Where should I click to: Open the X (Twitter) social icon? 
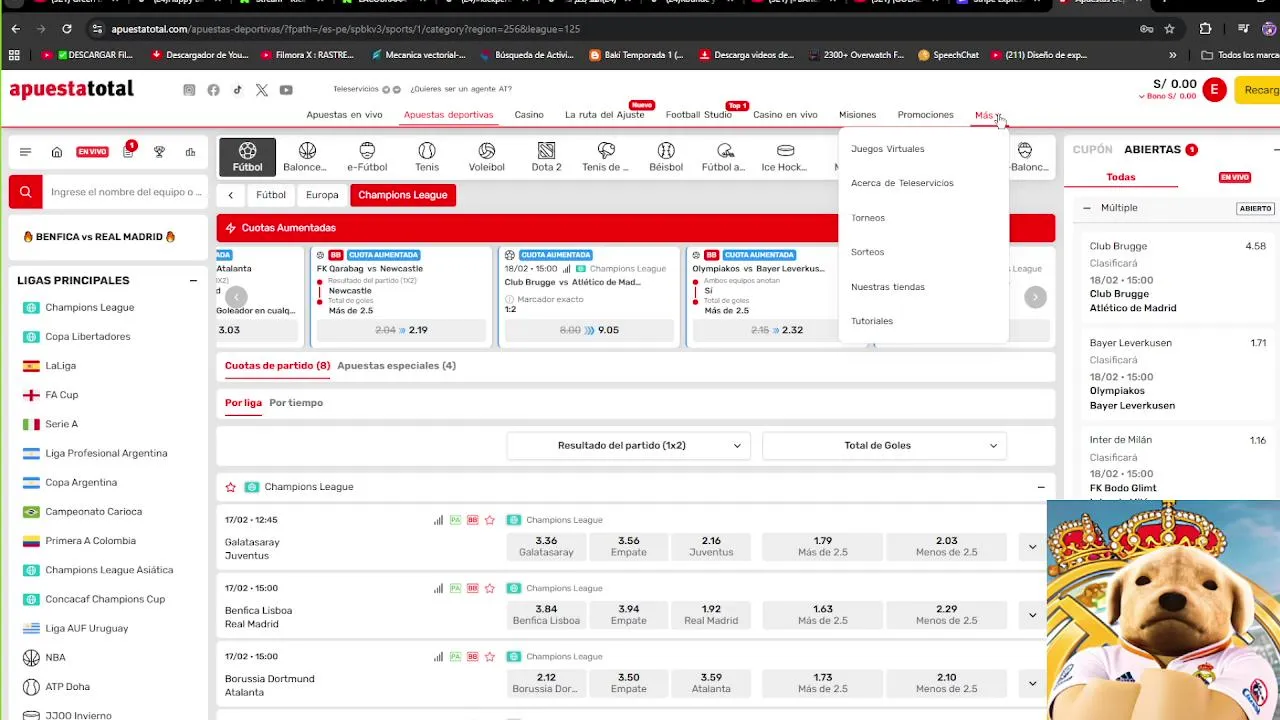[x=262, y=90]
